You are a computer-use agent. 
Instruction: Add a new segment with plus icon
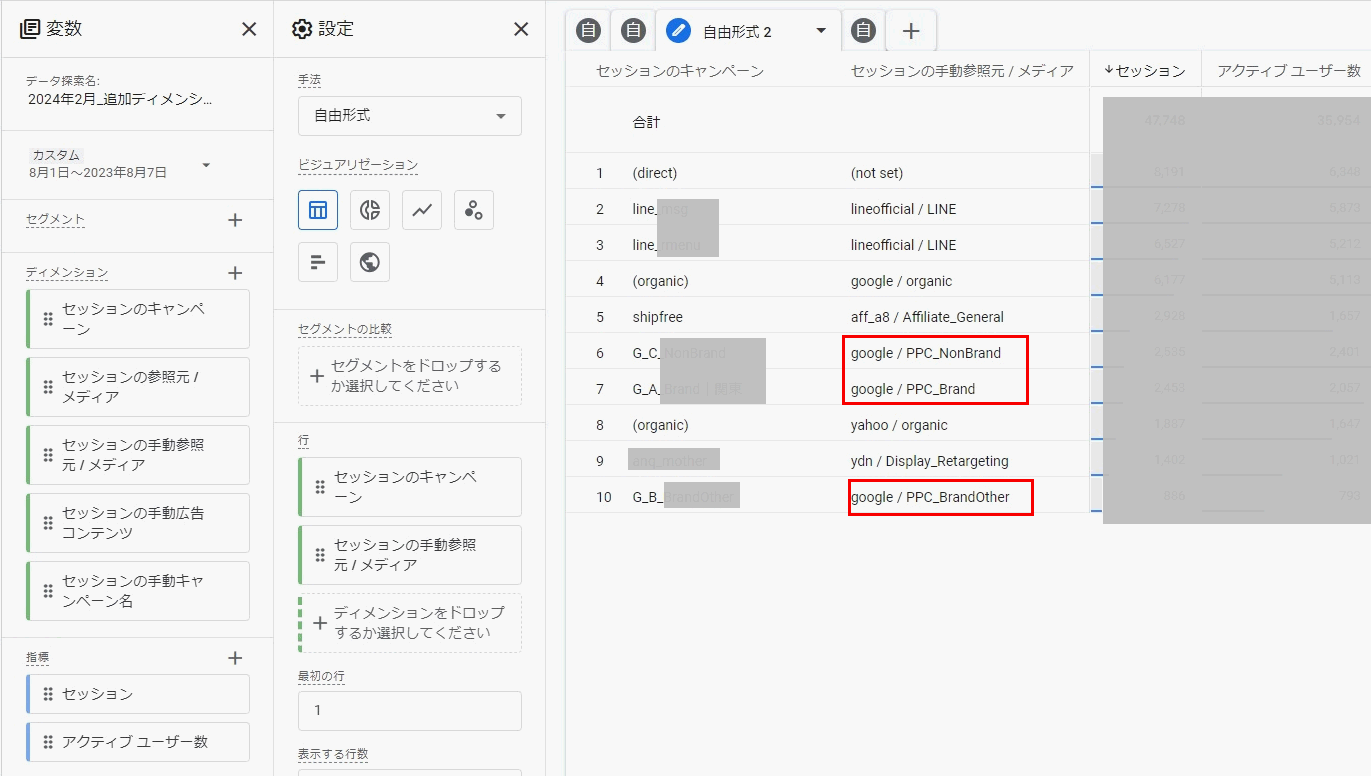[x=235, y=220]
